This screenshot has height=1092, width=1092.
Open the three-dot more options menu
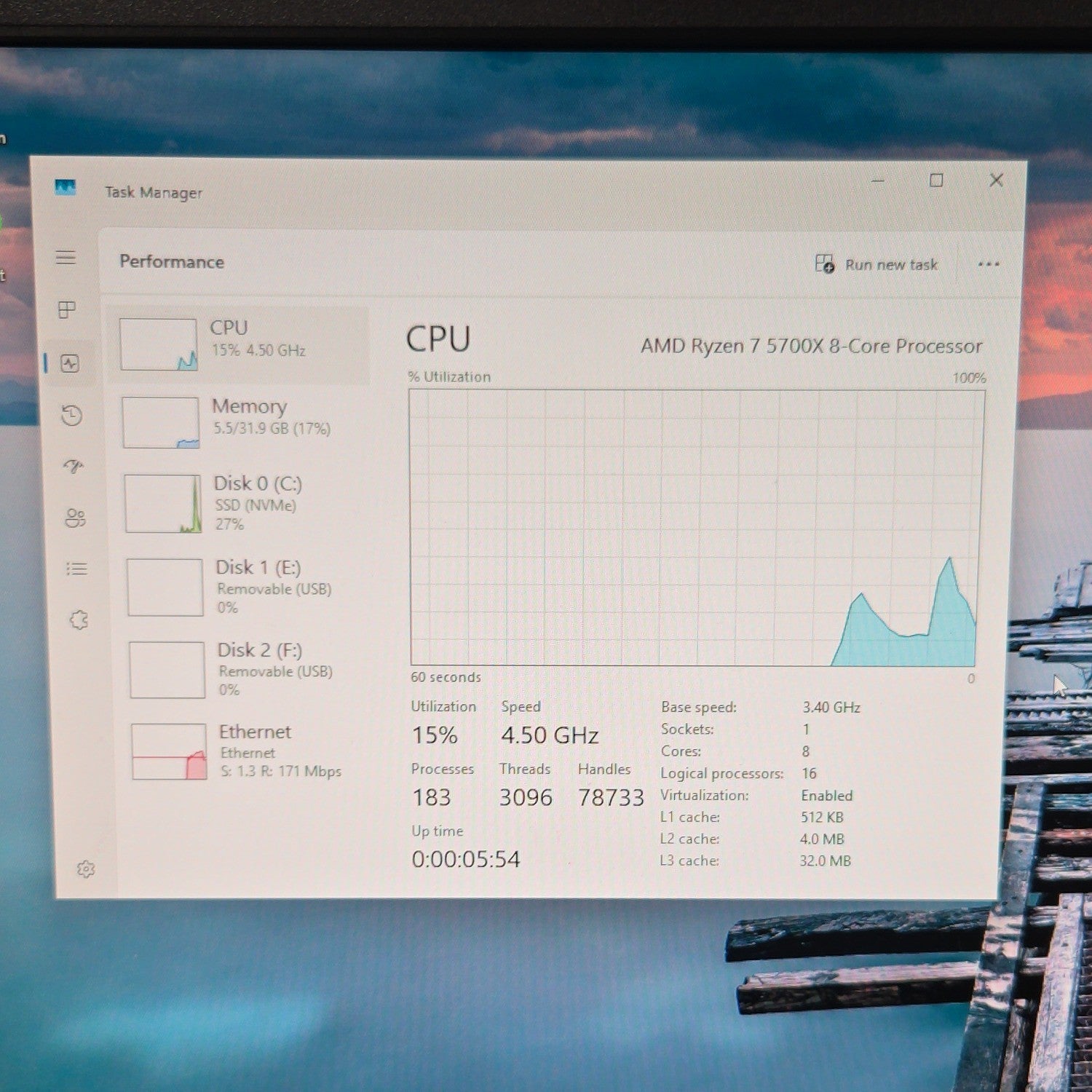click(x=988, y=264)
